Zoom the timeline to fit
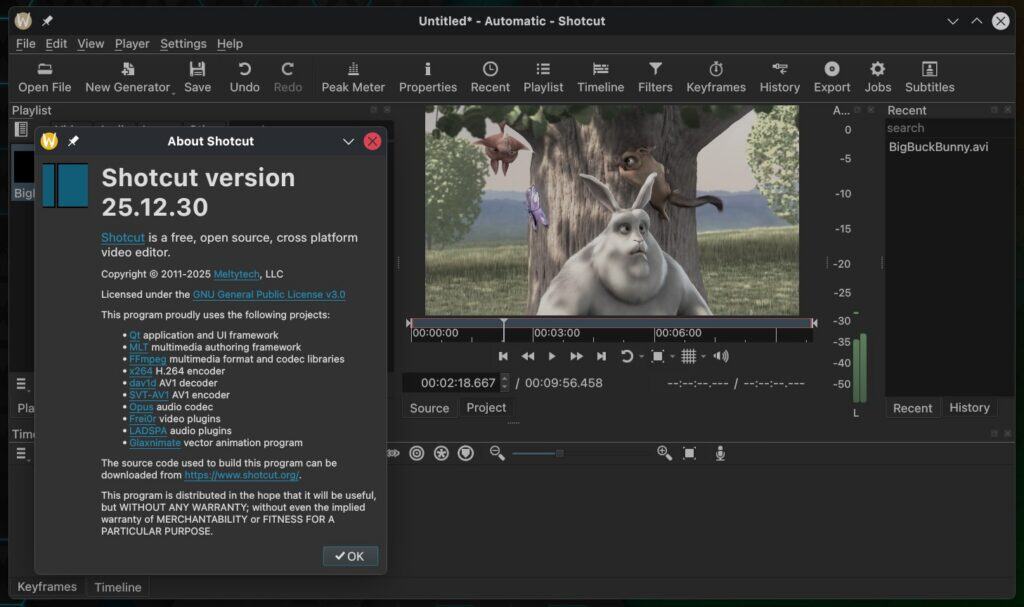The height and width of the screenshot is (607, 1024). [x=688, y=453]
